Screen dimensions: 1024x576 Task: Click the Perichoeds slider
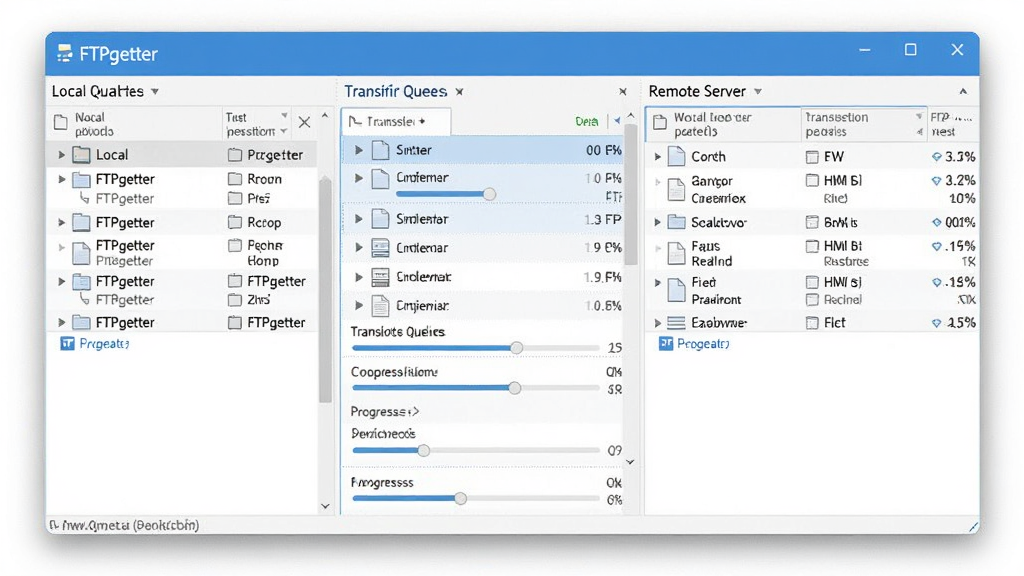475,450
